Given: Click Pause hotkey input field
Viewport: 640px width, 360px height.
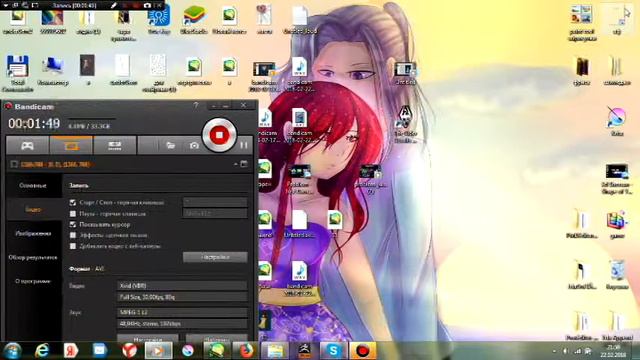Looking at the screenshot, I should coord(215,213).
